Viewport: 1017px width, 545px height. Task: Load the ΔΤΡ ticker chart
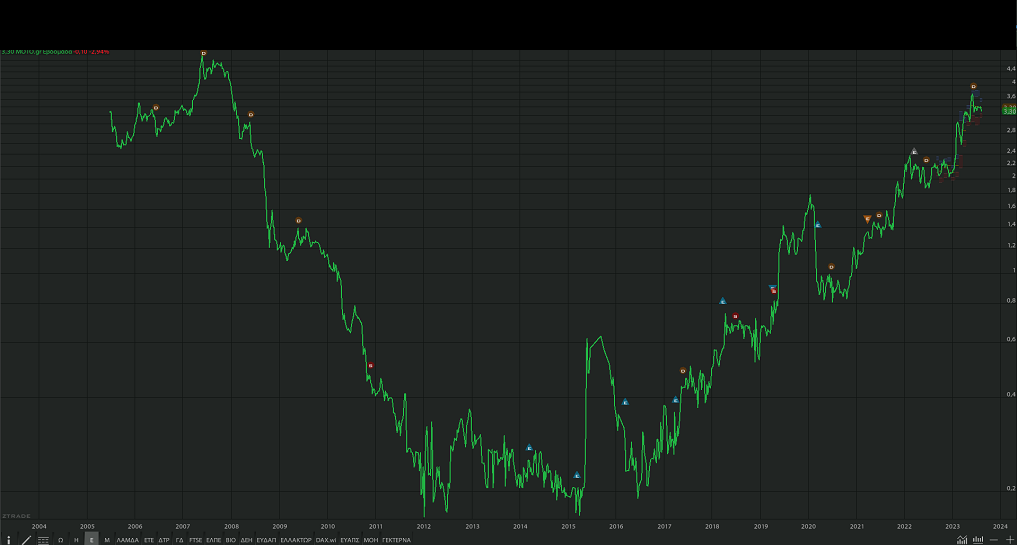[x=164, y=540]
